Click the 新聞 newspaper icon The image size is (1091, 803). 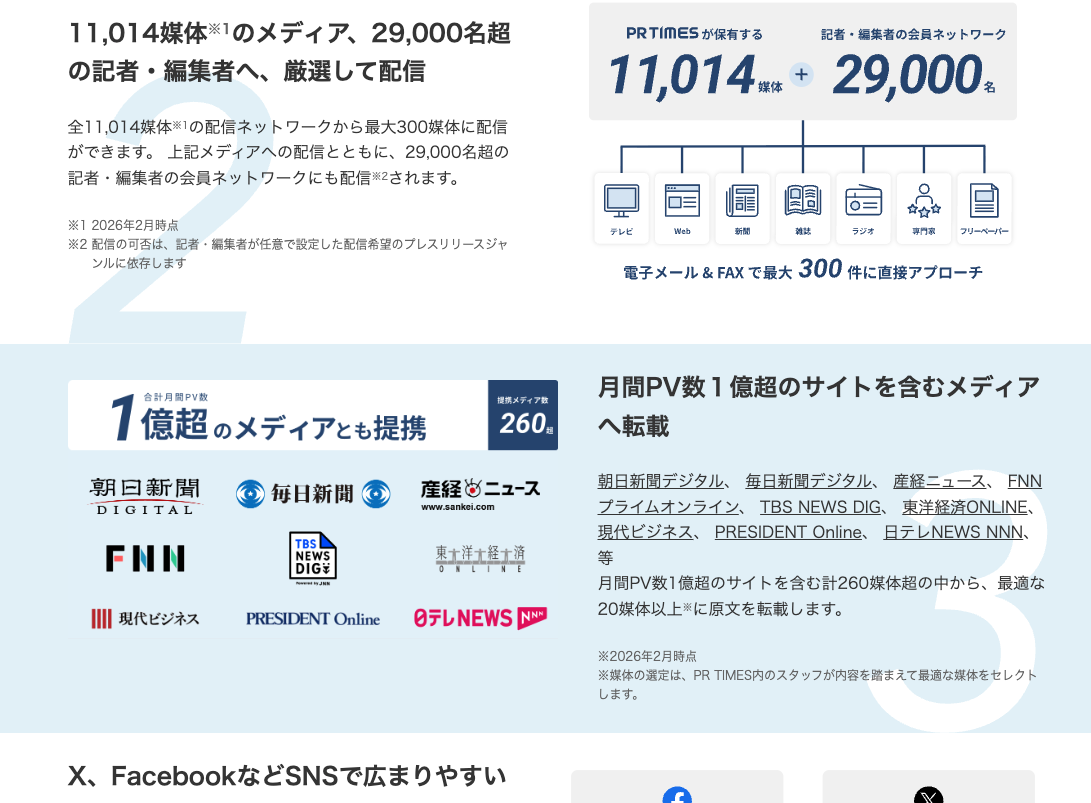pyautogui.click(x=742, y=202)
